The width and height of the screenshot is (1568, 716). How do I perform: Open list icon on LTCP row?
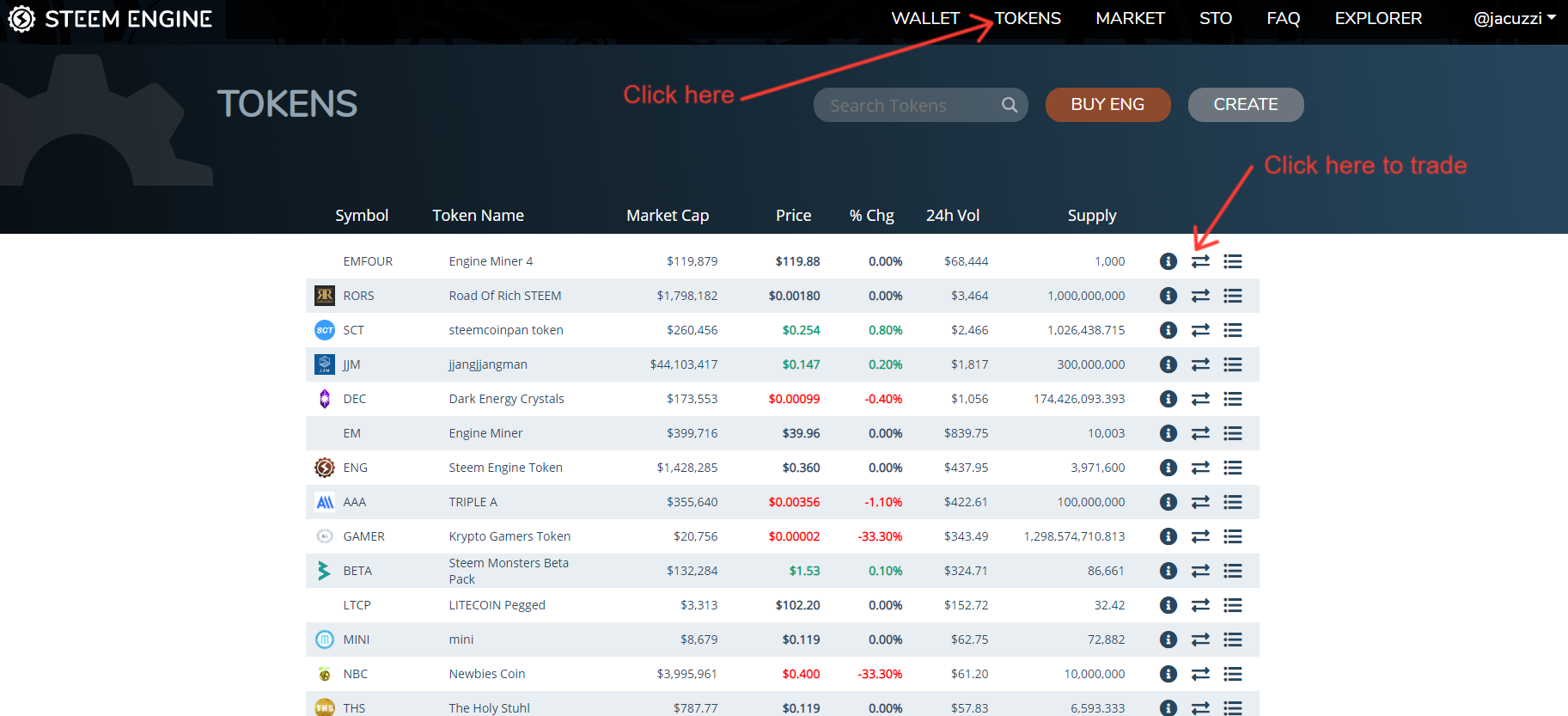click(x=1233, y=605)
